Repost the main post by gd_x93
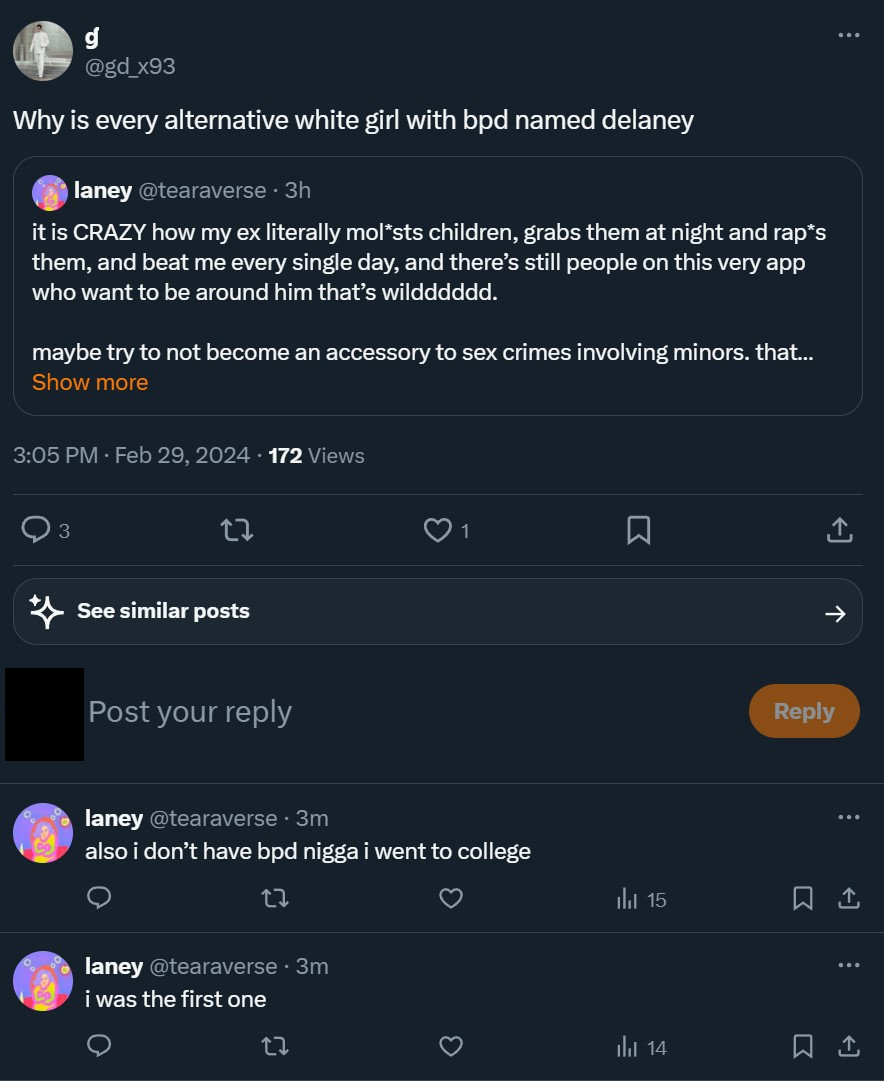This screenshot has height=1081, width=884. click(236, 530)
